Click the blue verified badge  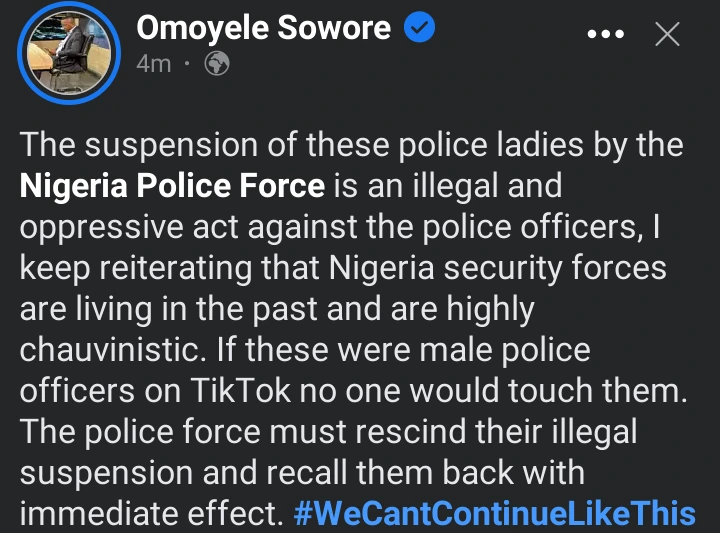[x=420, y=28]
